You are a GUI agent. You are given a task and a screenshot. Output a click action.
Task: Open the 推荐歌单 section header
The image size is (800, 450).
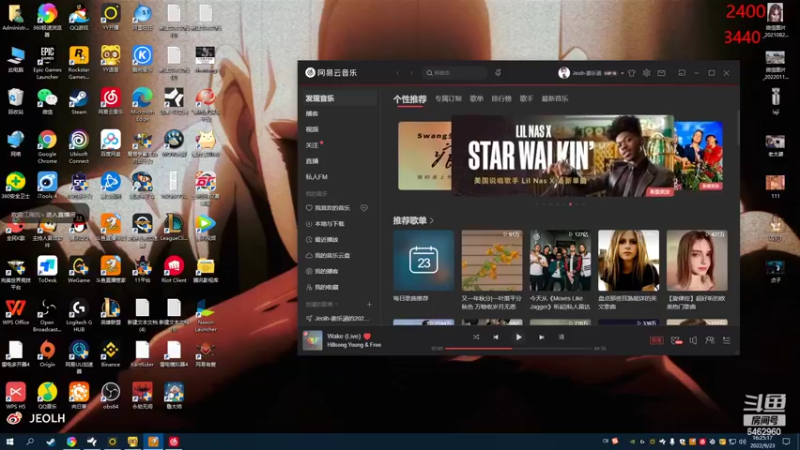point(413,220)
